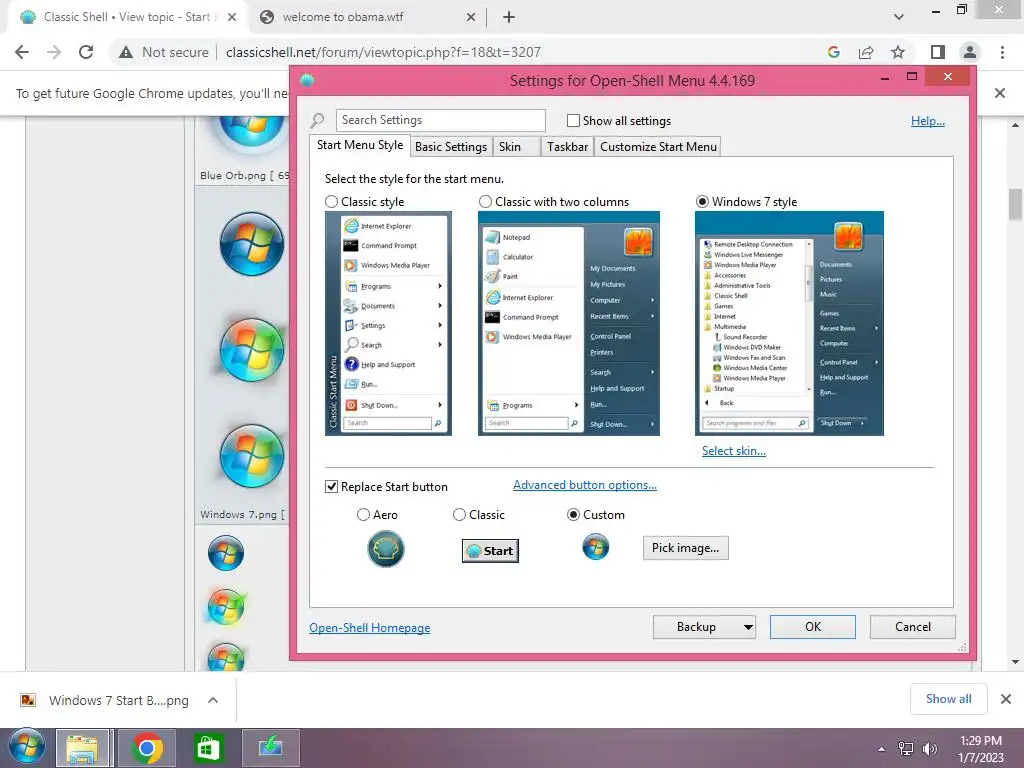Screen dimensions: 1024x768
Task: Click the browser page vertical scrollbar thumb
Action: [1015, 204]
